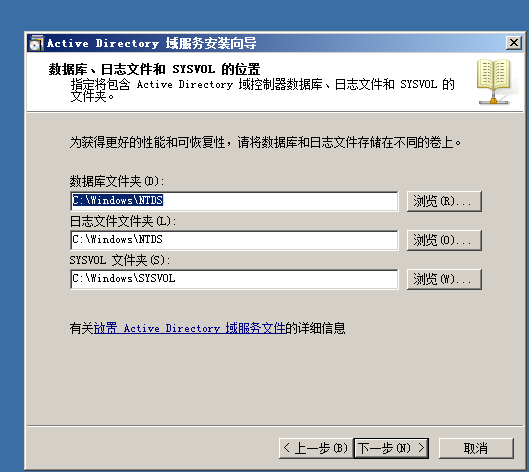Browse for database folder with 浏览(R)

pyautogui.click(x=444, y=201)
